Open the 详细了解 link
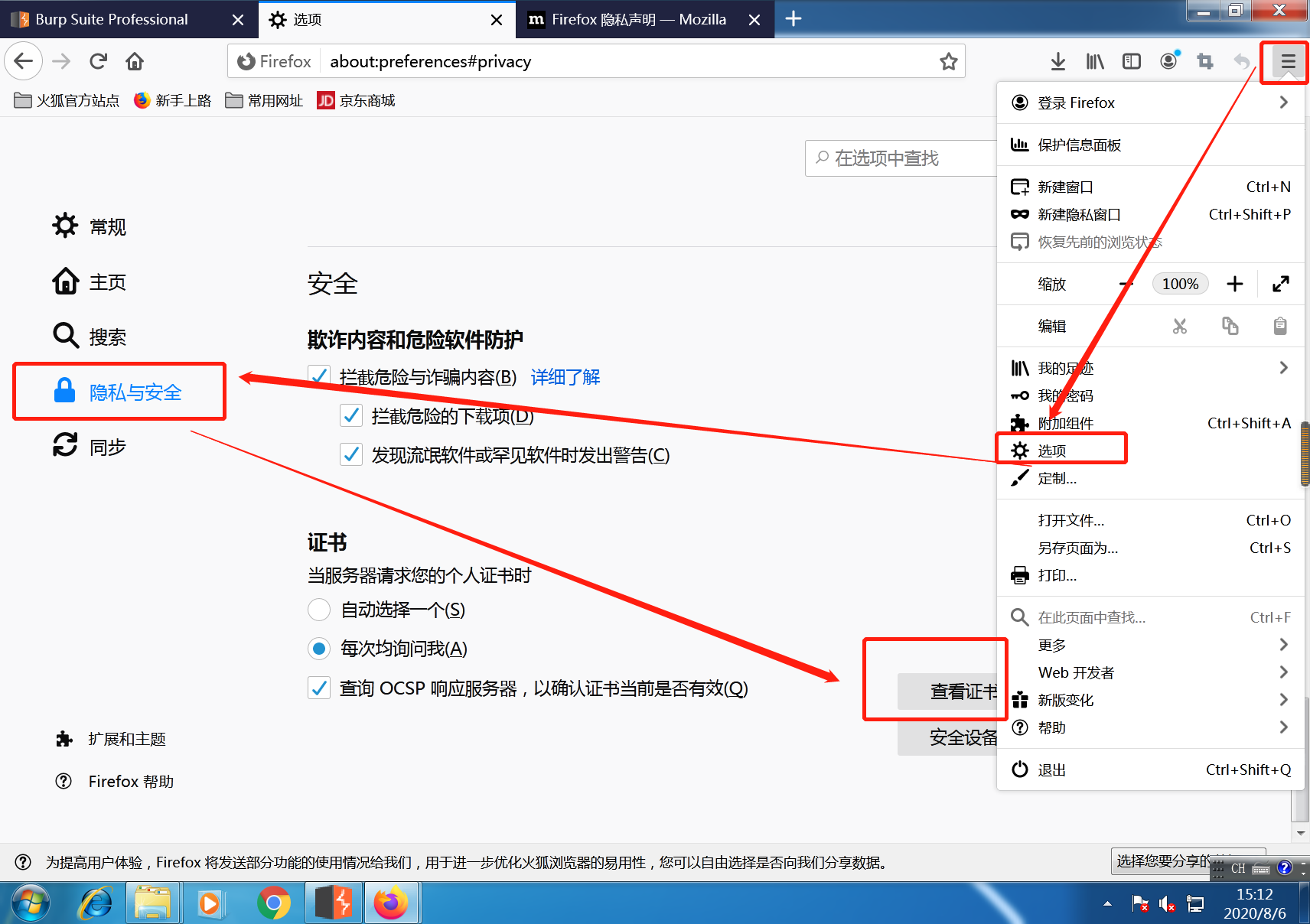The height and width of the screenshot is (924, 1310). 564,376
